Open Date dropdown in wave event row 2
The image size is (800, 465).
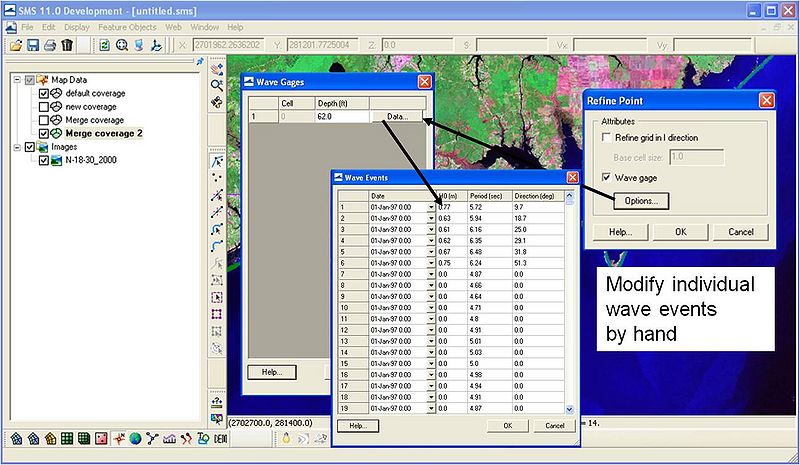pos(431,218)
